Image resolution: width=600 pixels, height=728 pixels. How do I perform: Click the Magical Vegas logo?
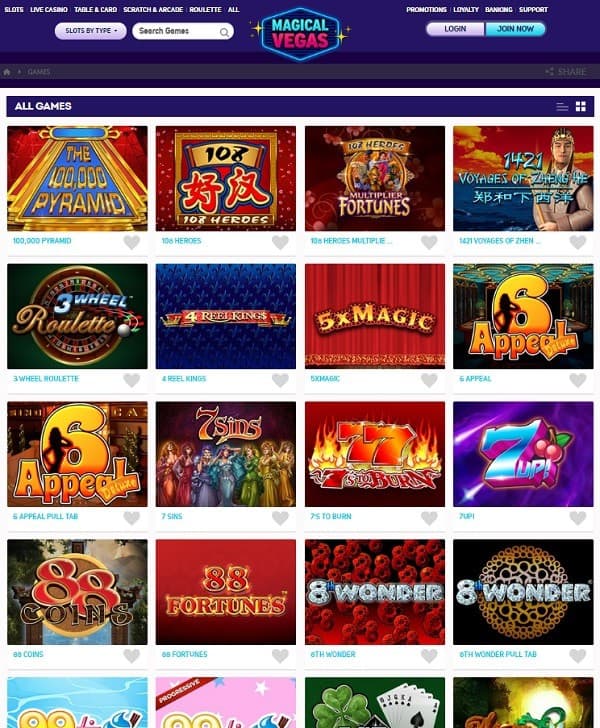click(x=300, y=34)
